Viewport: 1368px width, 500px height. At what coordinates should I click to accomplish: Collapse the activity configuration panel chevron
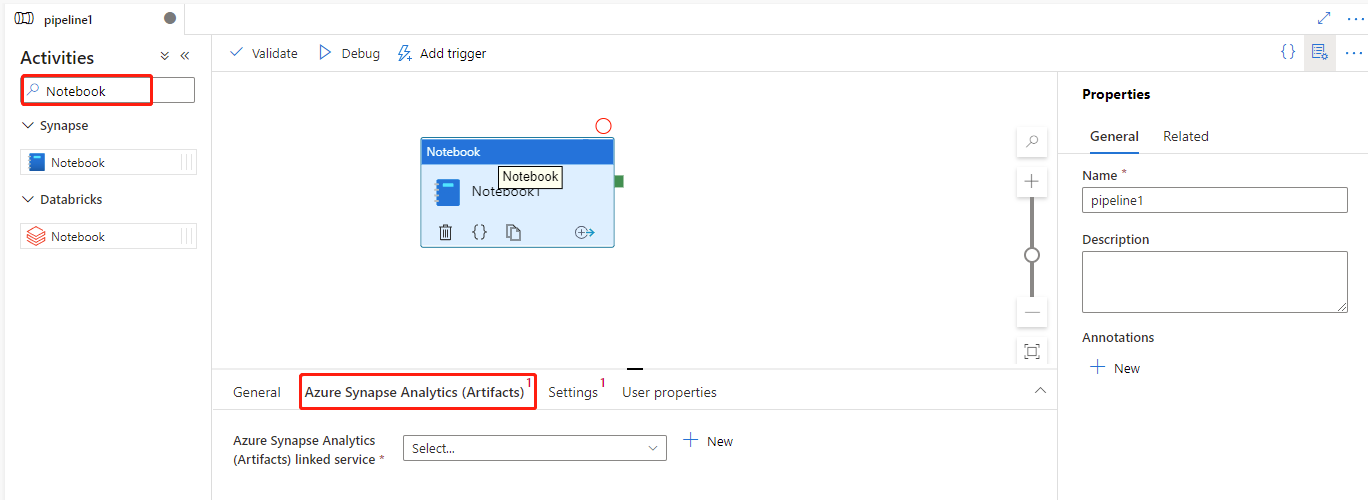[x=1040, y=390]
